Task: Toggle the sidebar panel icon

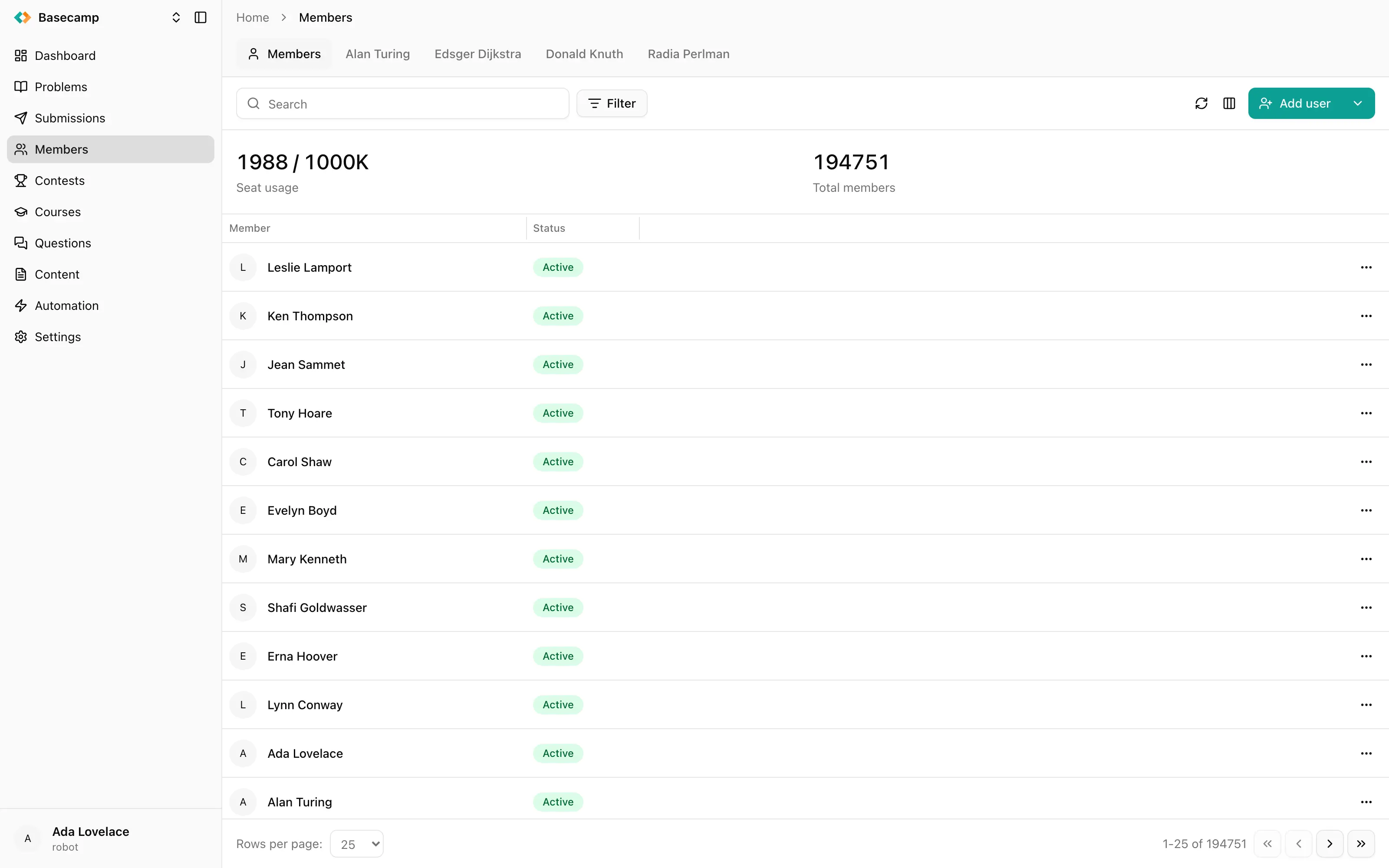Action: (x=200, y=17)
